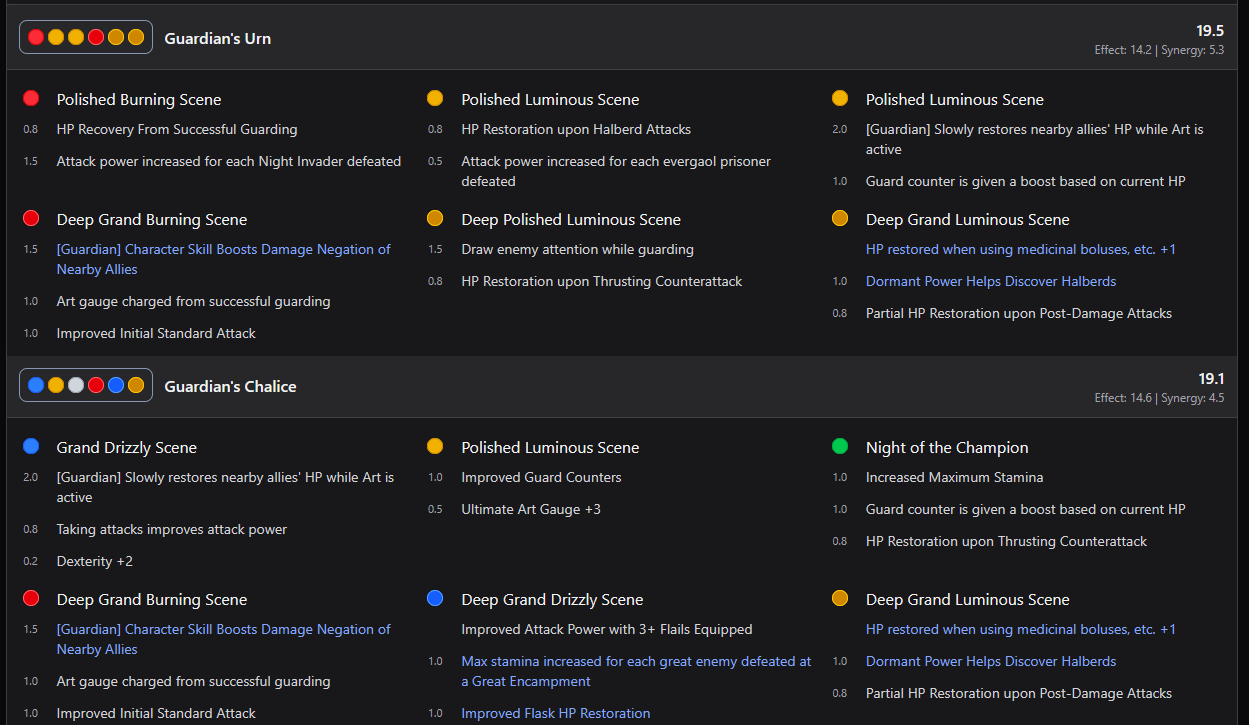This screenshot has height=725, width=1249.
Task: Select the 'Deep Polished Luminous Scene' relic title
Action: tap(571, 219)
